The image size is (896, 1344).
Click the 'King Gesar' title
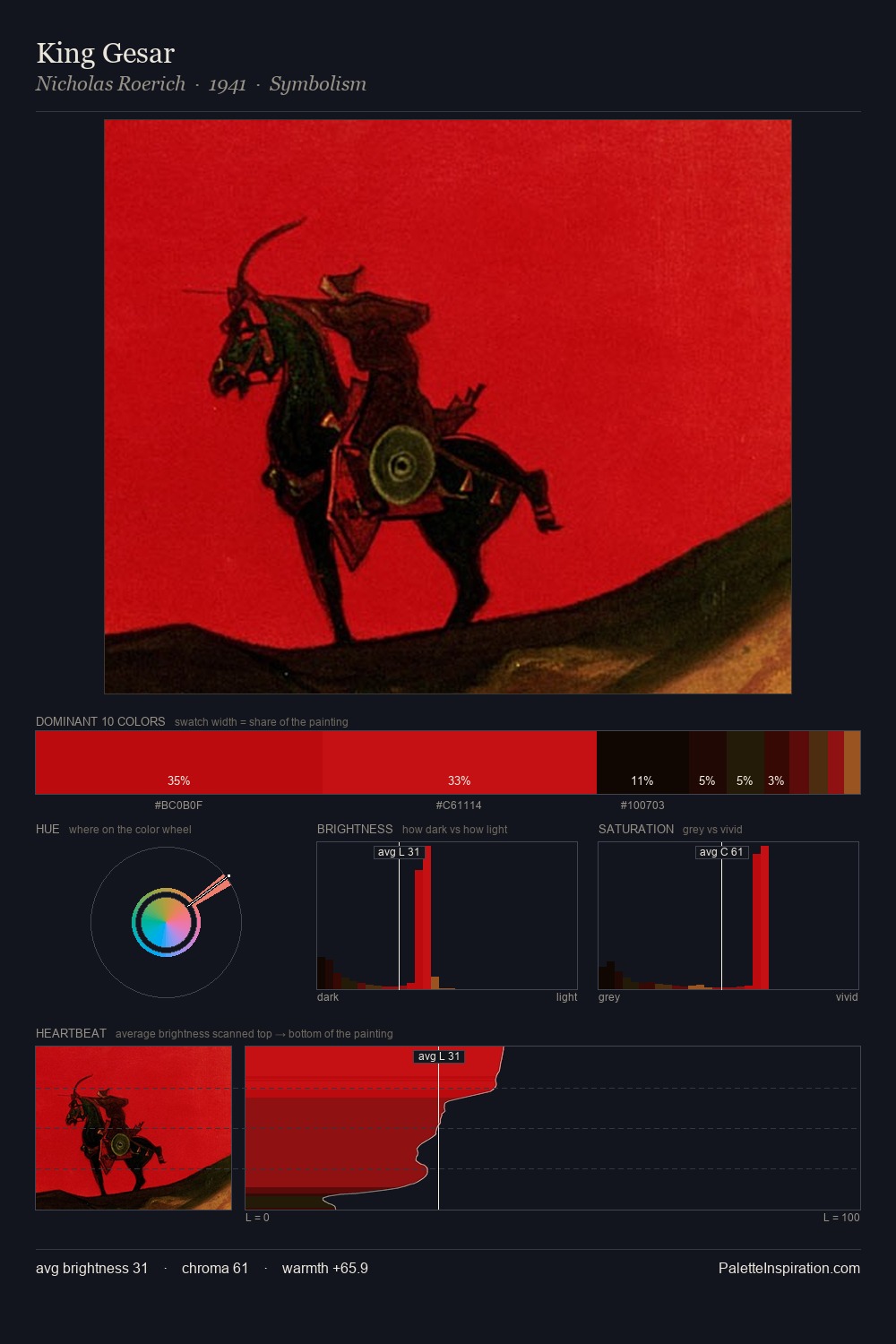click(106, 53)
